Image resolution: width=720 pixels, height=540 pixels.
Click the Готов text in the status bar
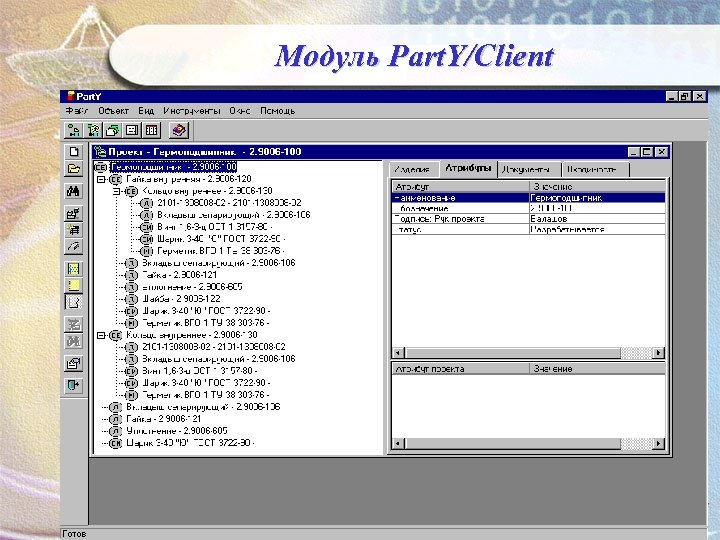tap(74, 534)
